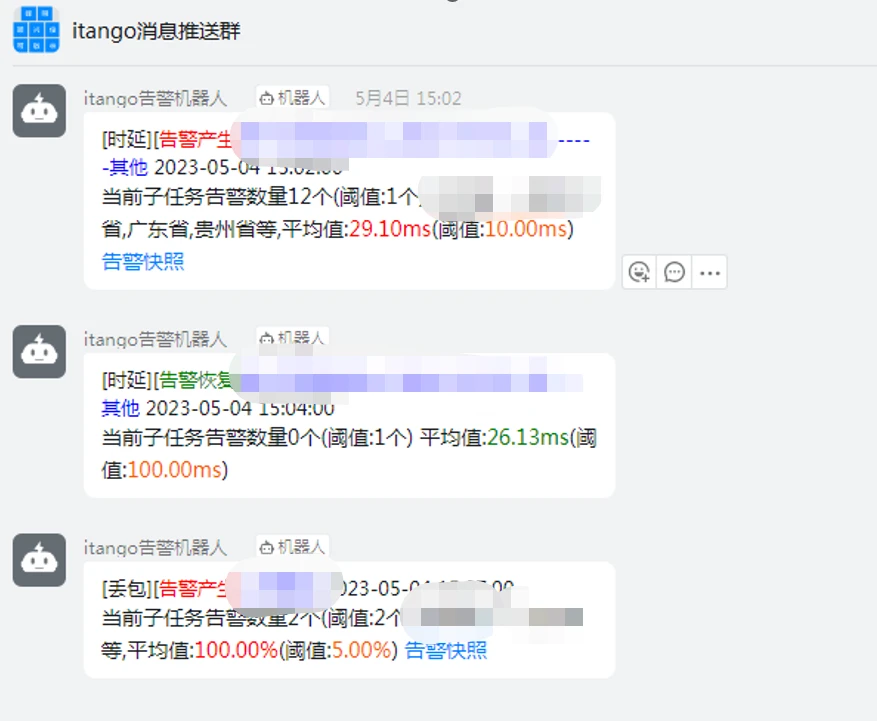877x721 pixels.
Task: Click the blue -其他 text in first alert
Action: tap(125, 167)
